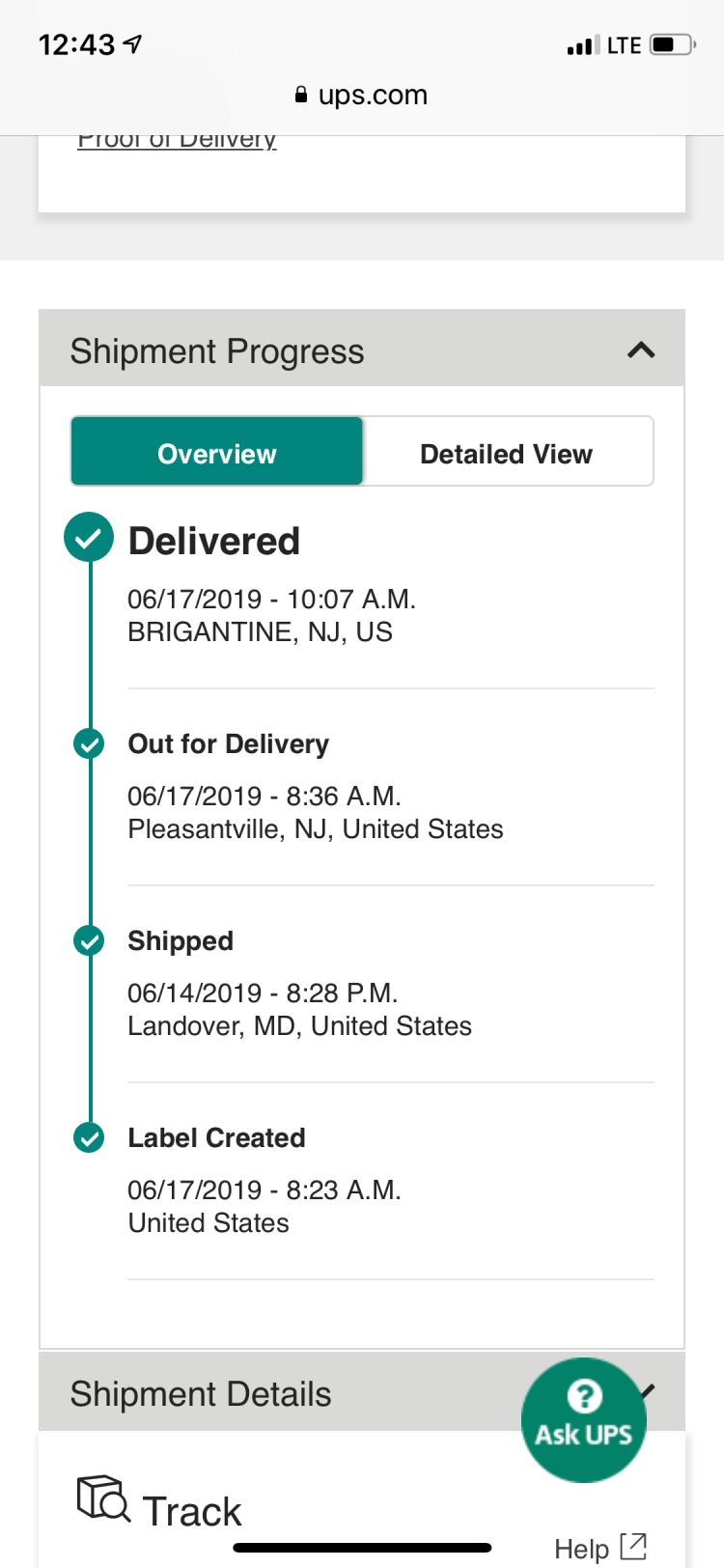Collapse the Shipment Progress section chevron
Viewport: 724px width, 1568px height.
pyautogui.click(x=641, y=350)
